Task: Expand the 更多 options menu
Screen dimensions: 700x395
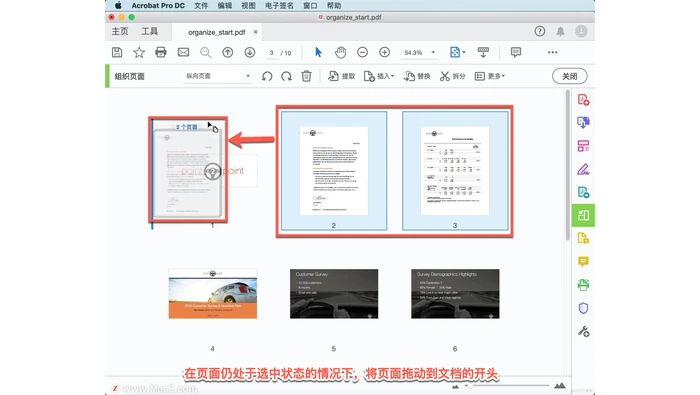Action: [x=490, y=76]
